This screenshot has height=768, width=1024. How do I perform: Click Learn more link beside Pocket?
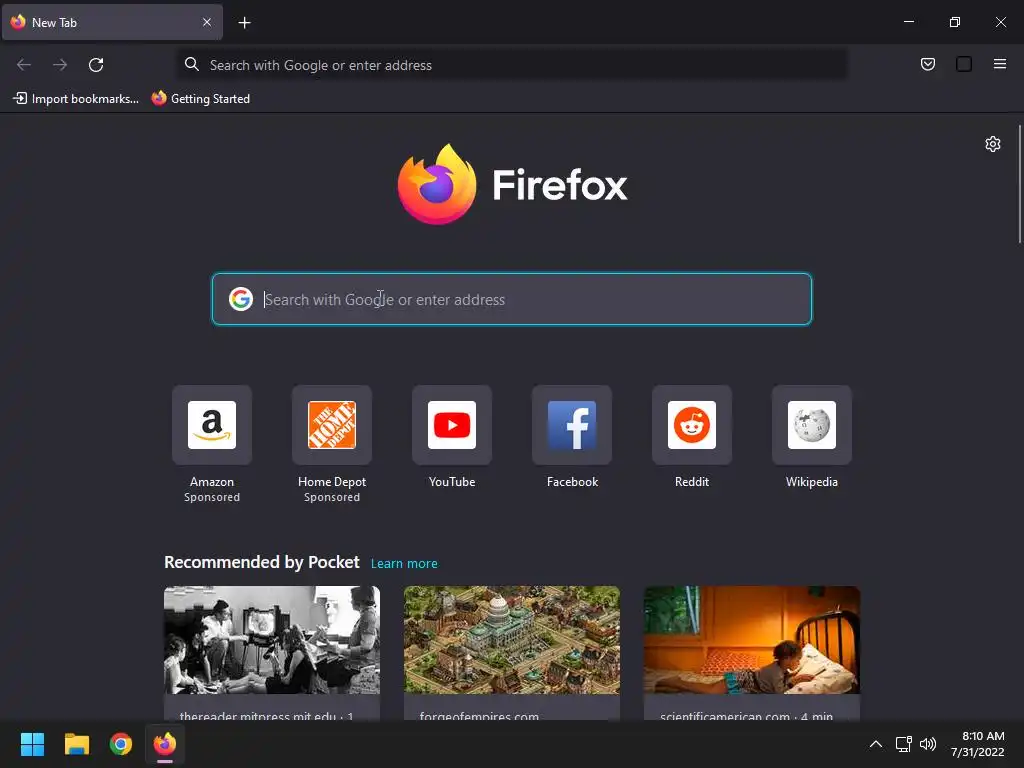click(x=404, y=564)
